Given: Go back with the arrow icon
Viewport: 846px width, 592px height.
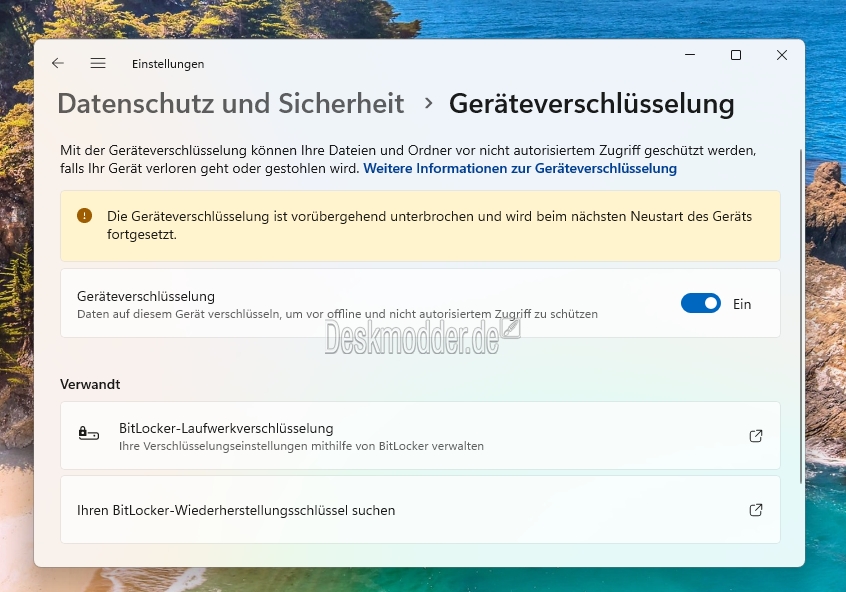Looking at the screenshot, I should (x=58, y=63).
